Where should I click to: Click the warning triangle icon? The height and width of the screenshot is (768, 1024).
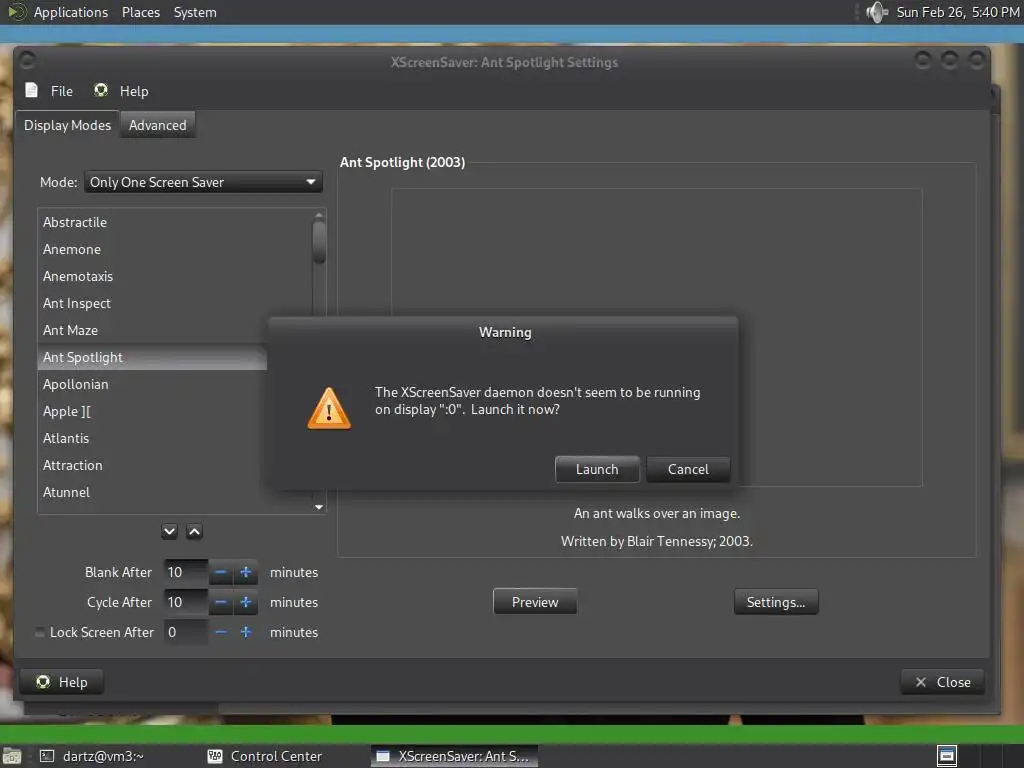pyautogui.click(x=329, y=408)
